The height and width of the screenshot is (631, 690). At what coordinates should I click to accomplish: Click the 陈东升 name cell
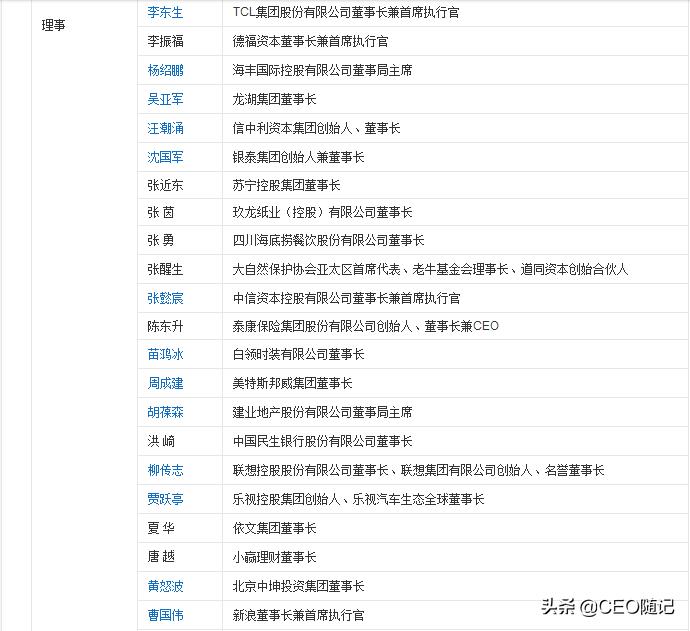tap(165, 326)
